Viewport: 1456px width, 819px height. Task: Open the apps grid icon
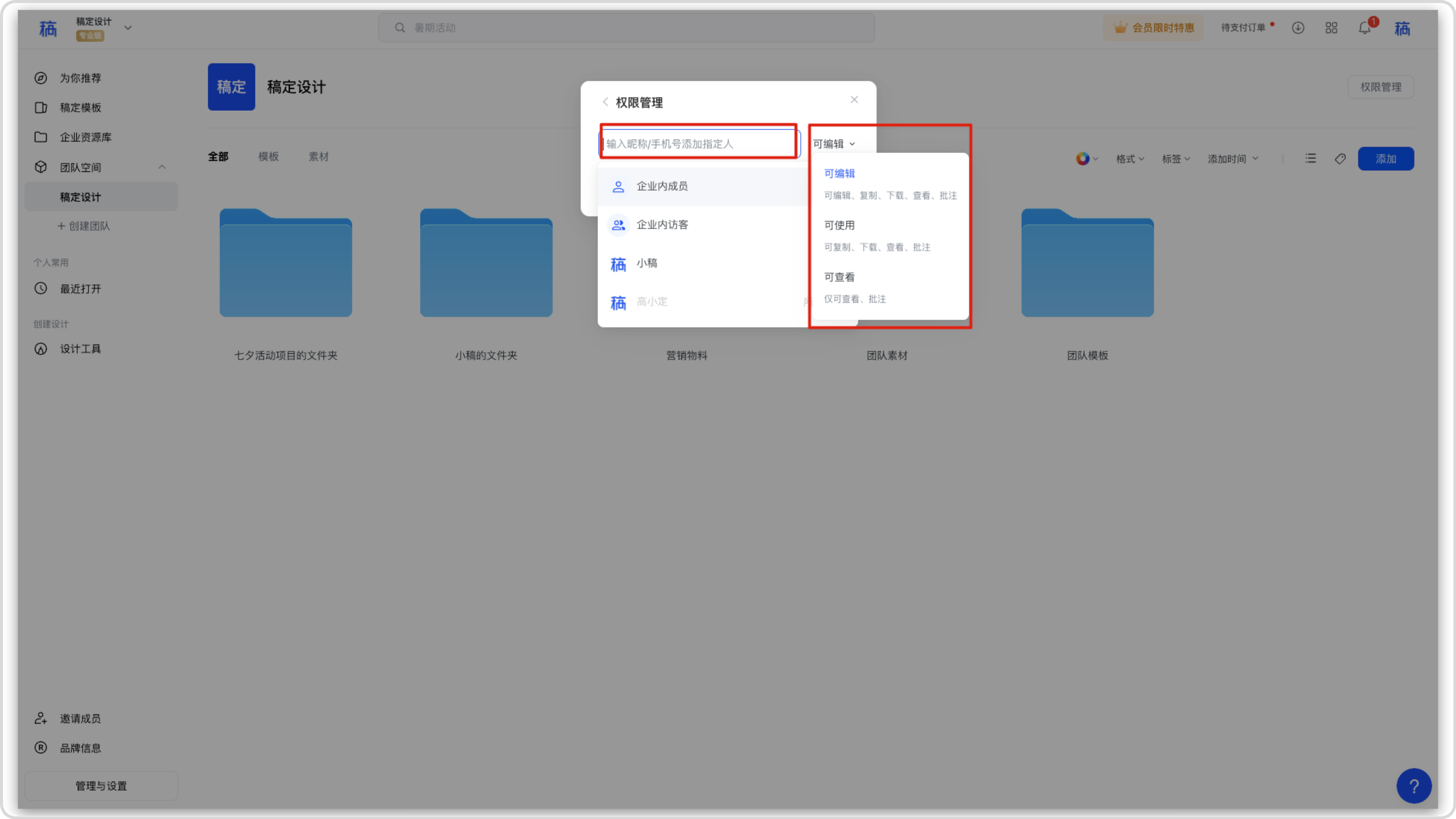pyautogui.click(x=1331, y=28)
